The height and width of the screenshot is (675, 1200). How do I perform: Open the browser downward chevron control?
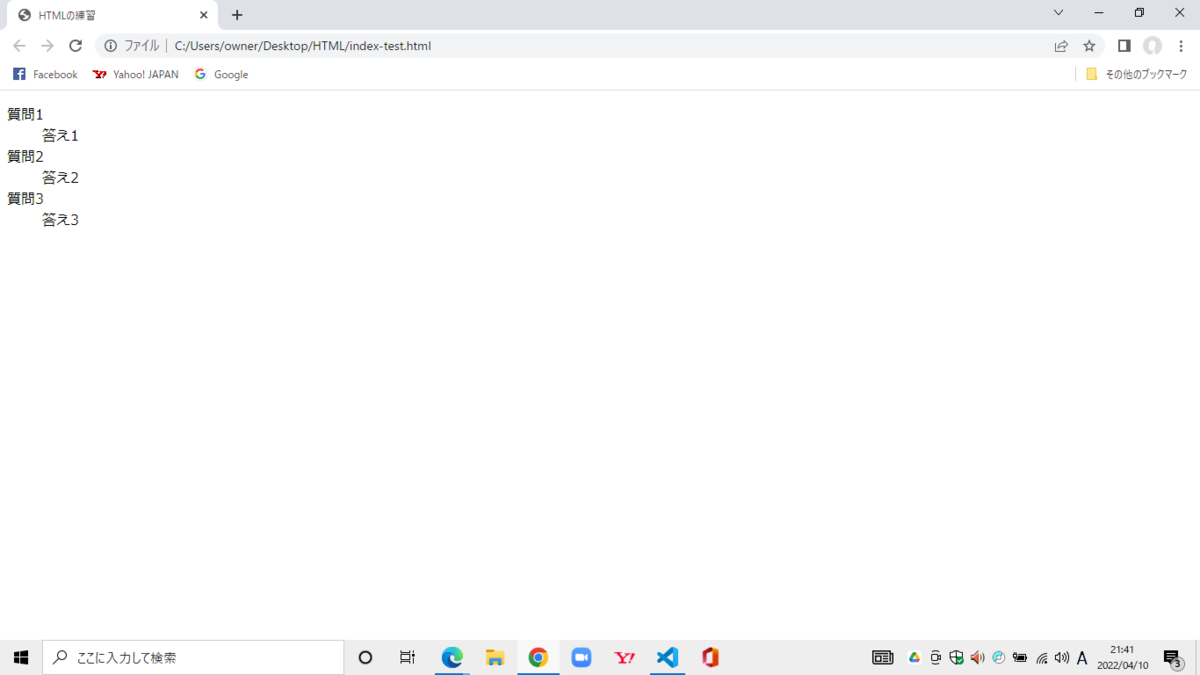(x=1058, y=15)
